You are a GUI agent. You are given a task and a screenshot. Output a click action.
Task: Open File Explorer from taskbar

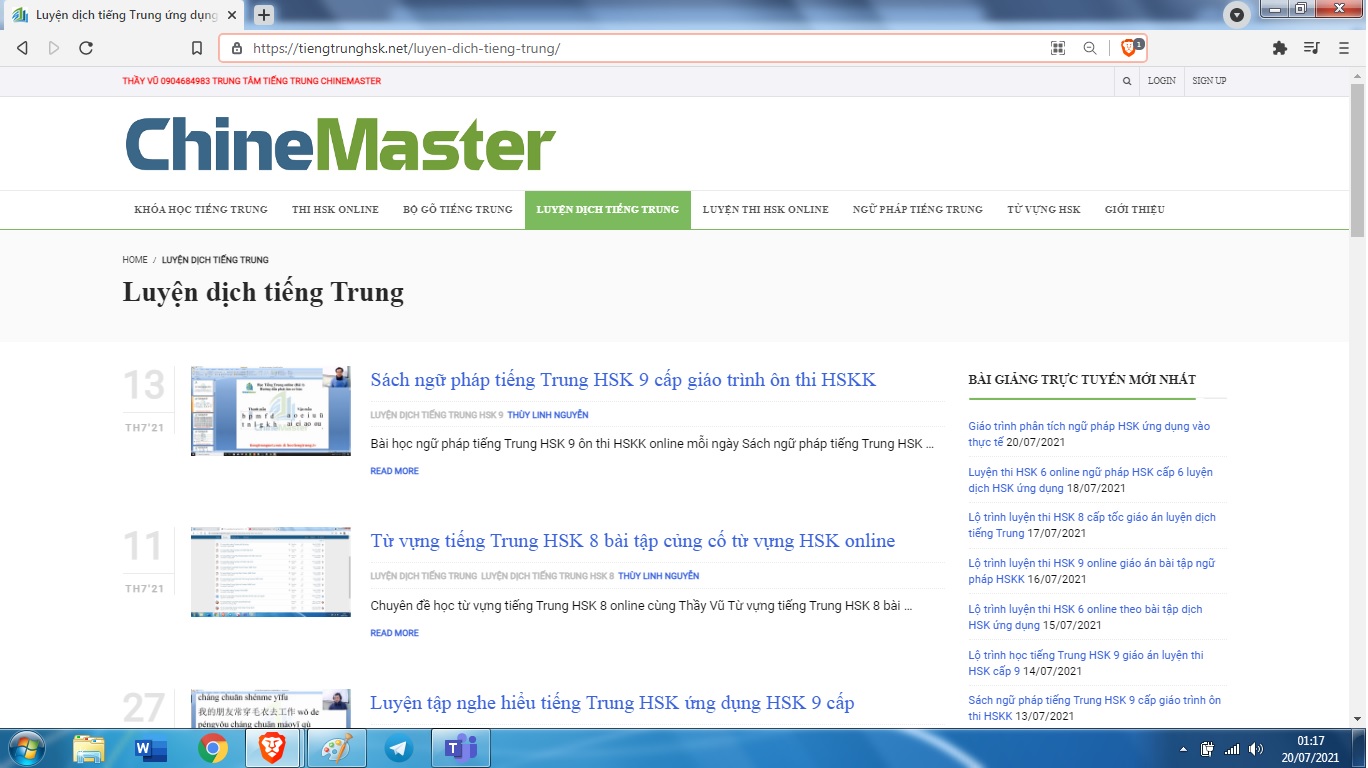89,748
